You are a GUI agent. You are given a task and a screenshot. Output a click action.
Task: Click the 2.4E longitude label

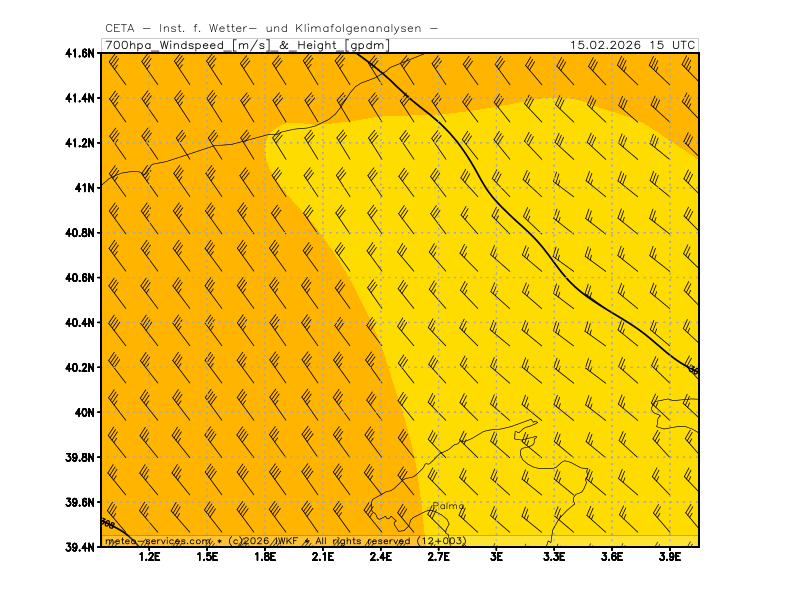381,557
